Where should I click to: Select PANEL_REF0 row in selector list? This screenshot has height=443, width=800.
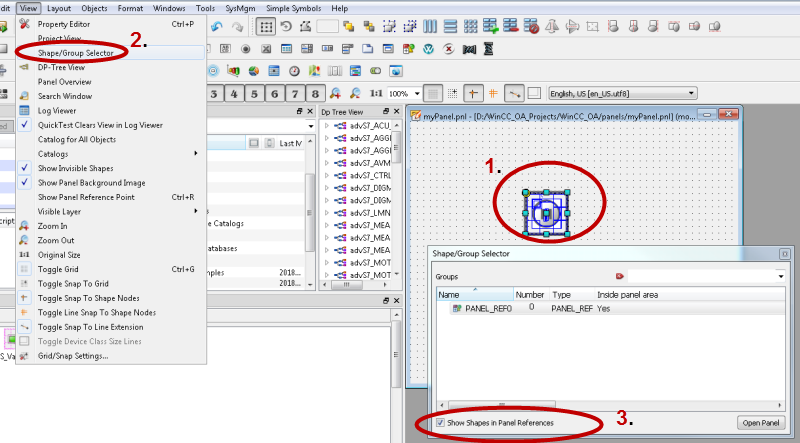pos(488,309)
